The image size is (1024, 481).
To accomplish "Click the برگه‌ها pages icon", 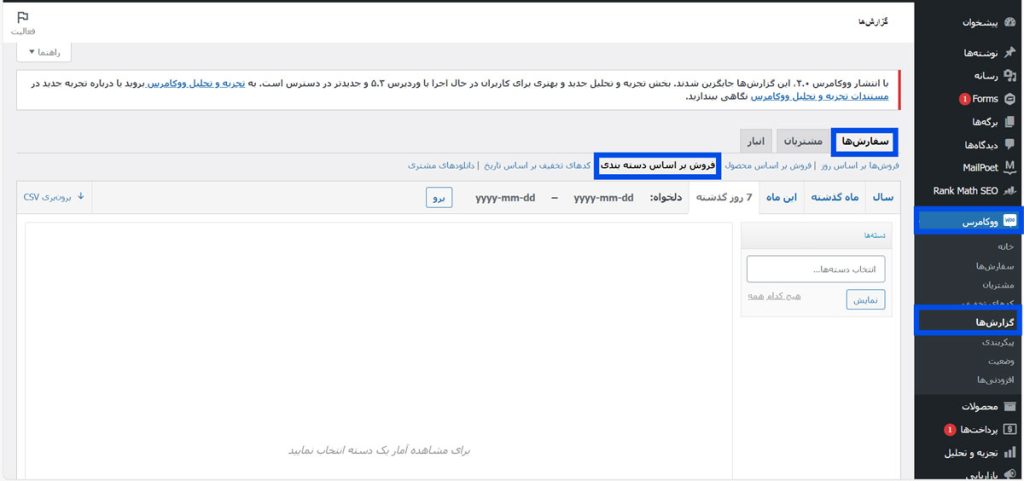I will 1010,121.
